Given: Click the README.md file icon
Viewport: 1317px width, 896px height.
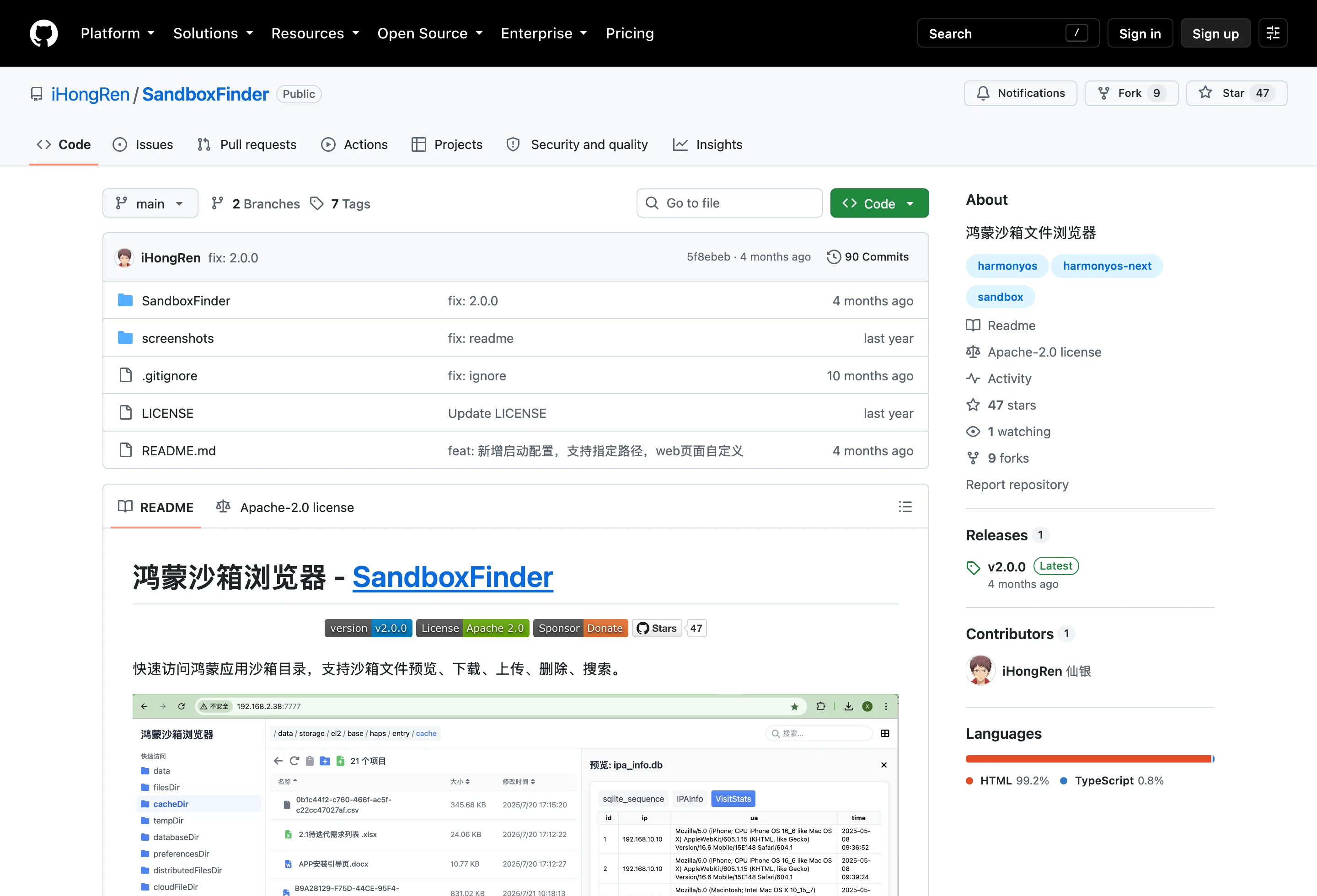Looking at the screenshot, I should [x=125, y=450].
